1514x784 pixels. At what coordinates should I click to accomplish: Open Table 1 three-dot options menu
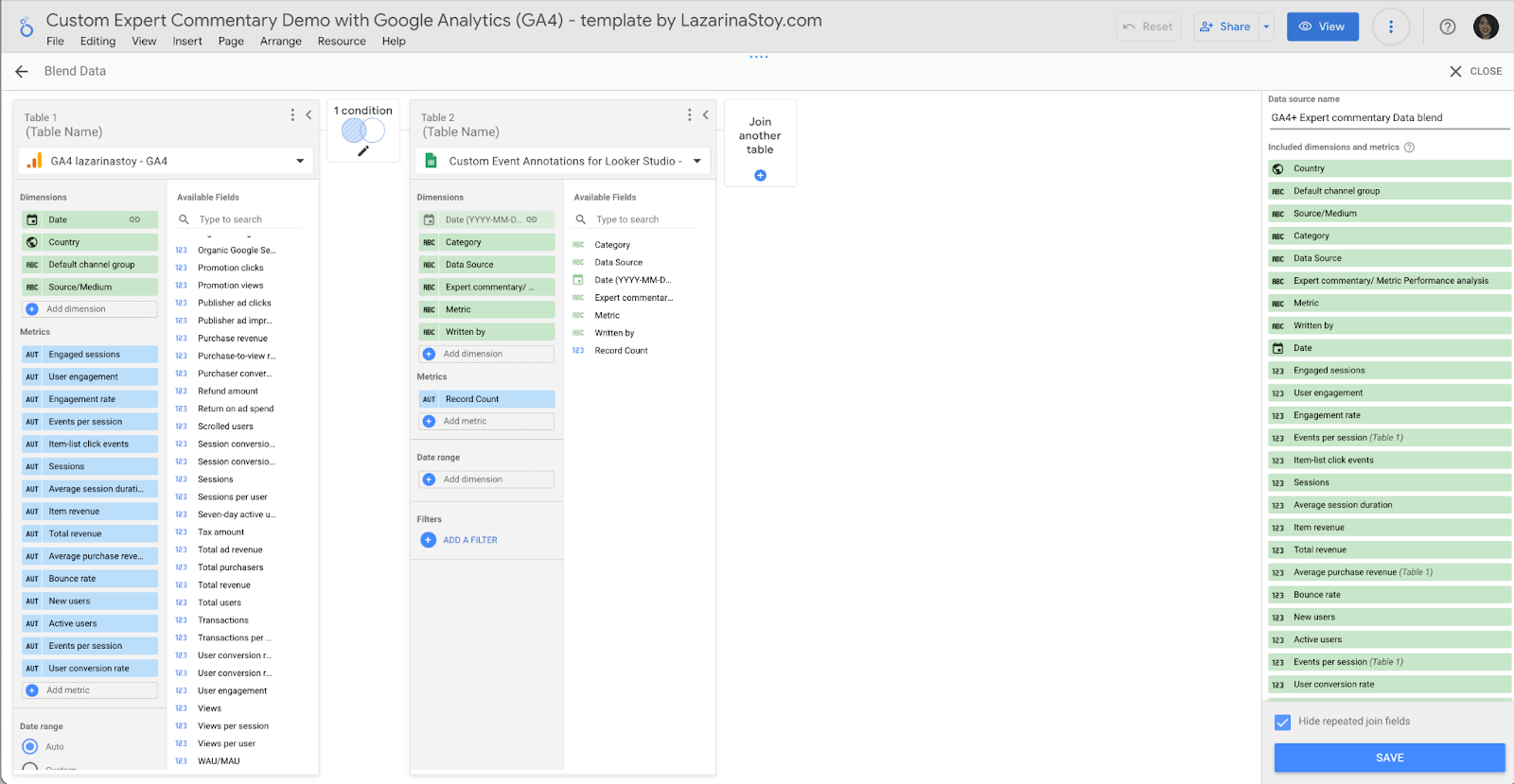point(292,114)
